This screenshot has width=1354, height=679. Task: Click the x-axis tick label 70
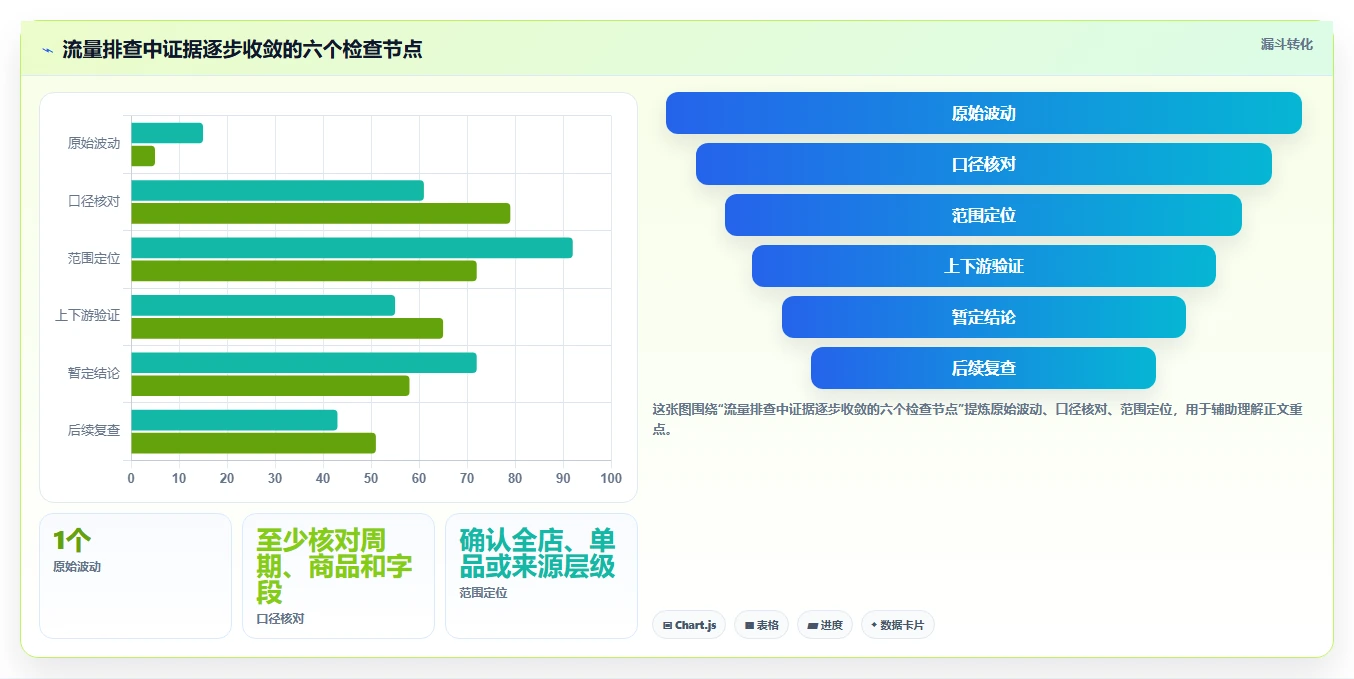[x=467, y=479]
